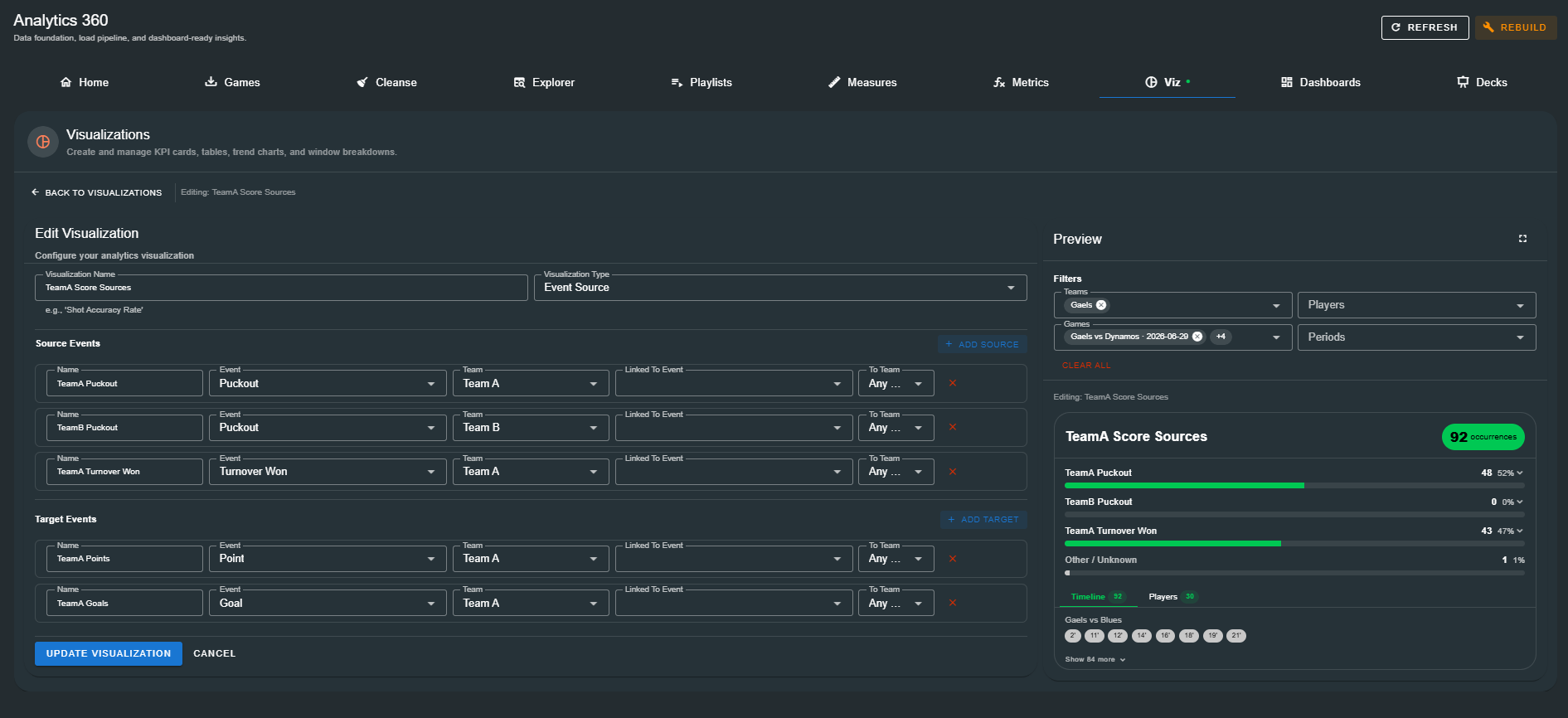Click the Other / Unknown progress bar
This screenshot has width=1568, height=718.
pos(1294,573)
